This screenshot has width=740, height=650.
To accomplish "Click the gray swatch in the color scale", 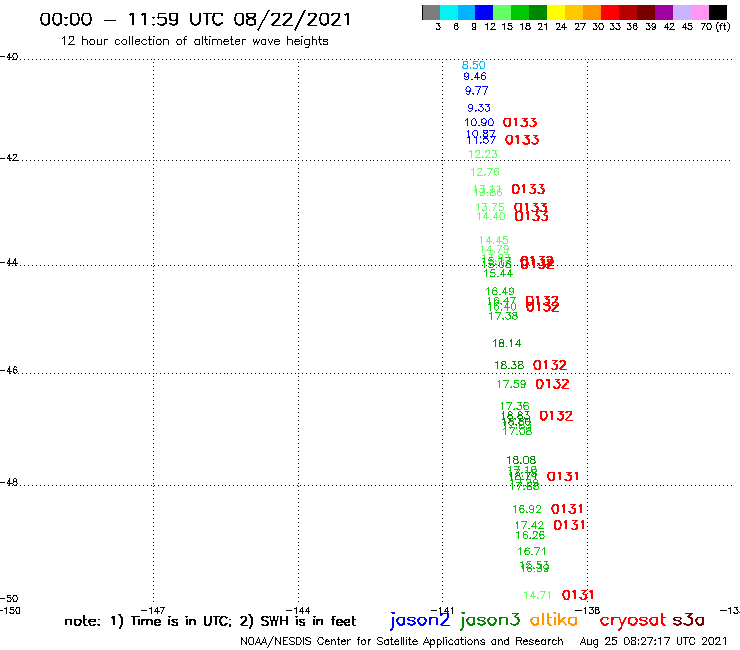I will click(431, 12).
